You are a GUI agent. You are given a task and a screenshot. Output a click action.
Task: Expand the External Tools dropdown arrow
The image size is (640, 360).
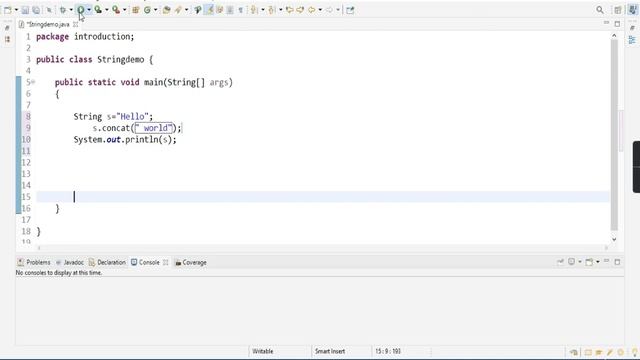[124, 10]
